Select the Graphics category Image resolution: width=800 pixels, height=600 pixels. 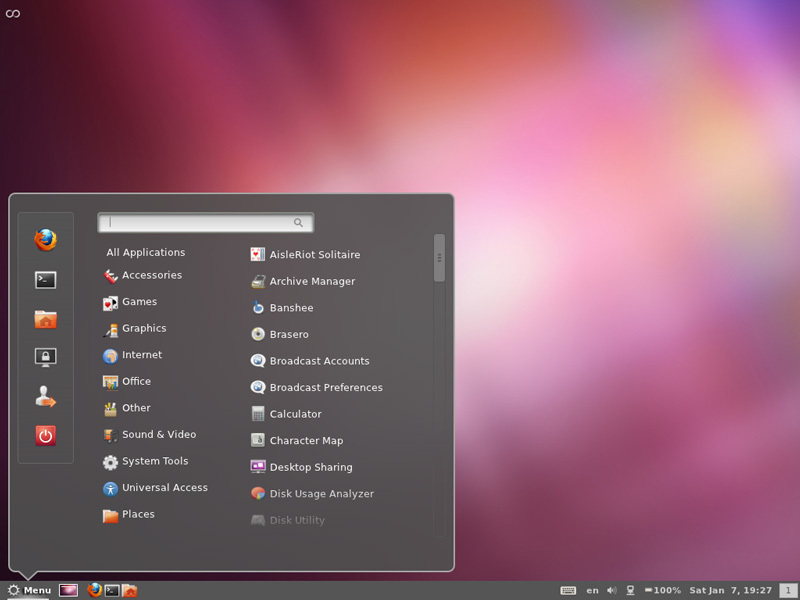click(135, 329)
